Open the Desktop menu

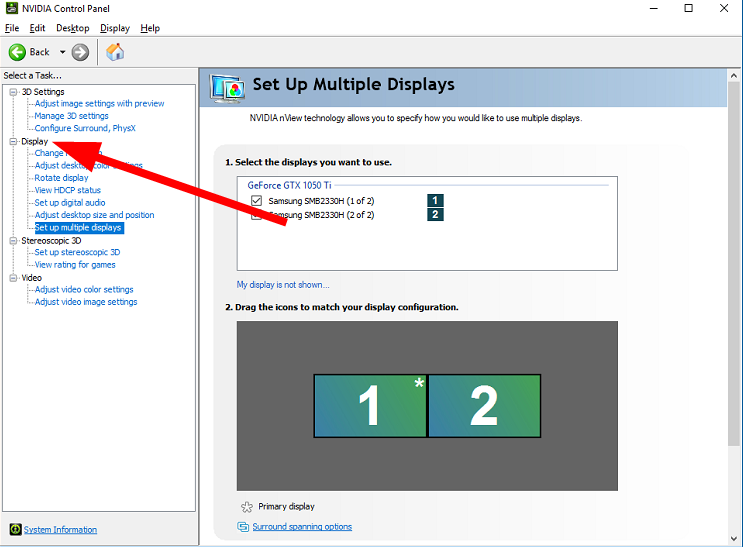point(72,28)
